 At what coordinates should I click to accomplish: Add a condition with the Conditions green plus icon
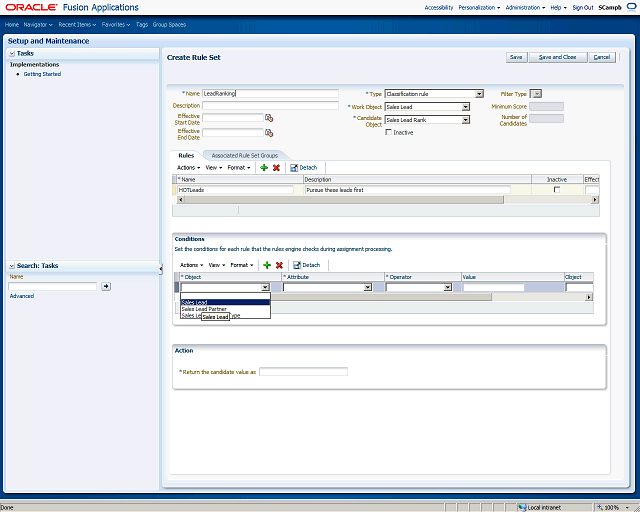267,265
